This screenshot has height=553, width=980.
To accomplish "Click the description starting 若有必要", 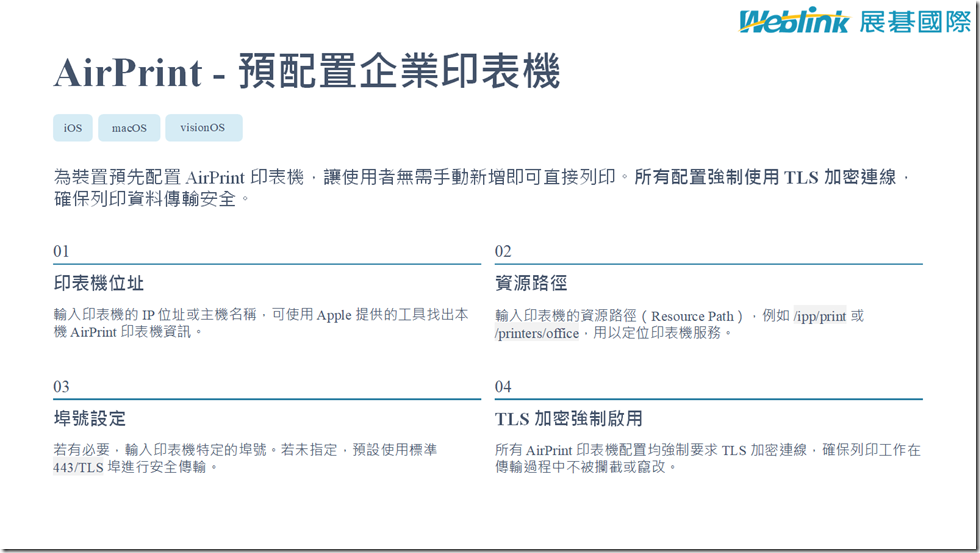I will tap(245, 458).
